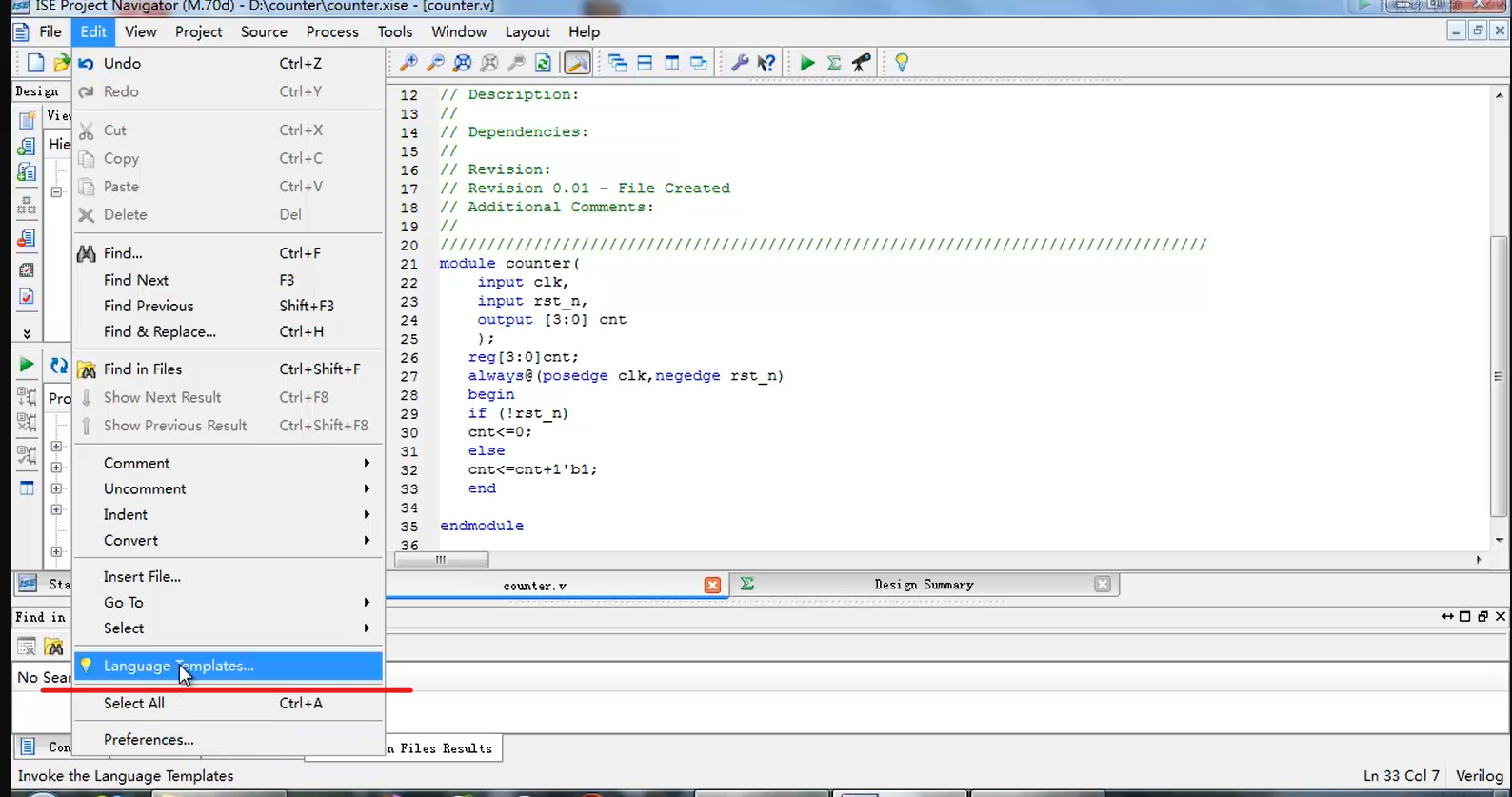Select Language Templates... menu item

point(229,666)
